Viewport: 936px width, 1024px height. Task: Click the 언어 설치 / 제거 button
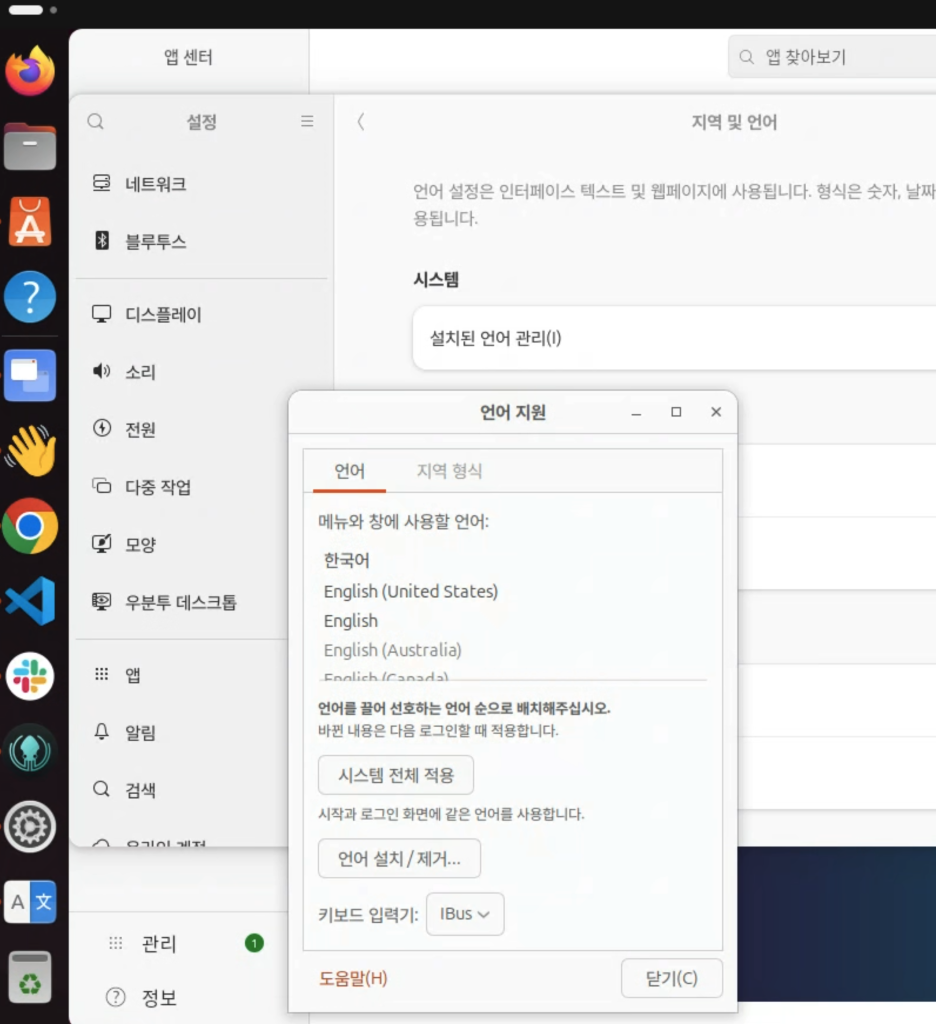[399, 858]
